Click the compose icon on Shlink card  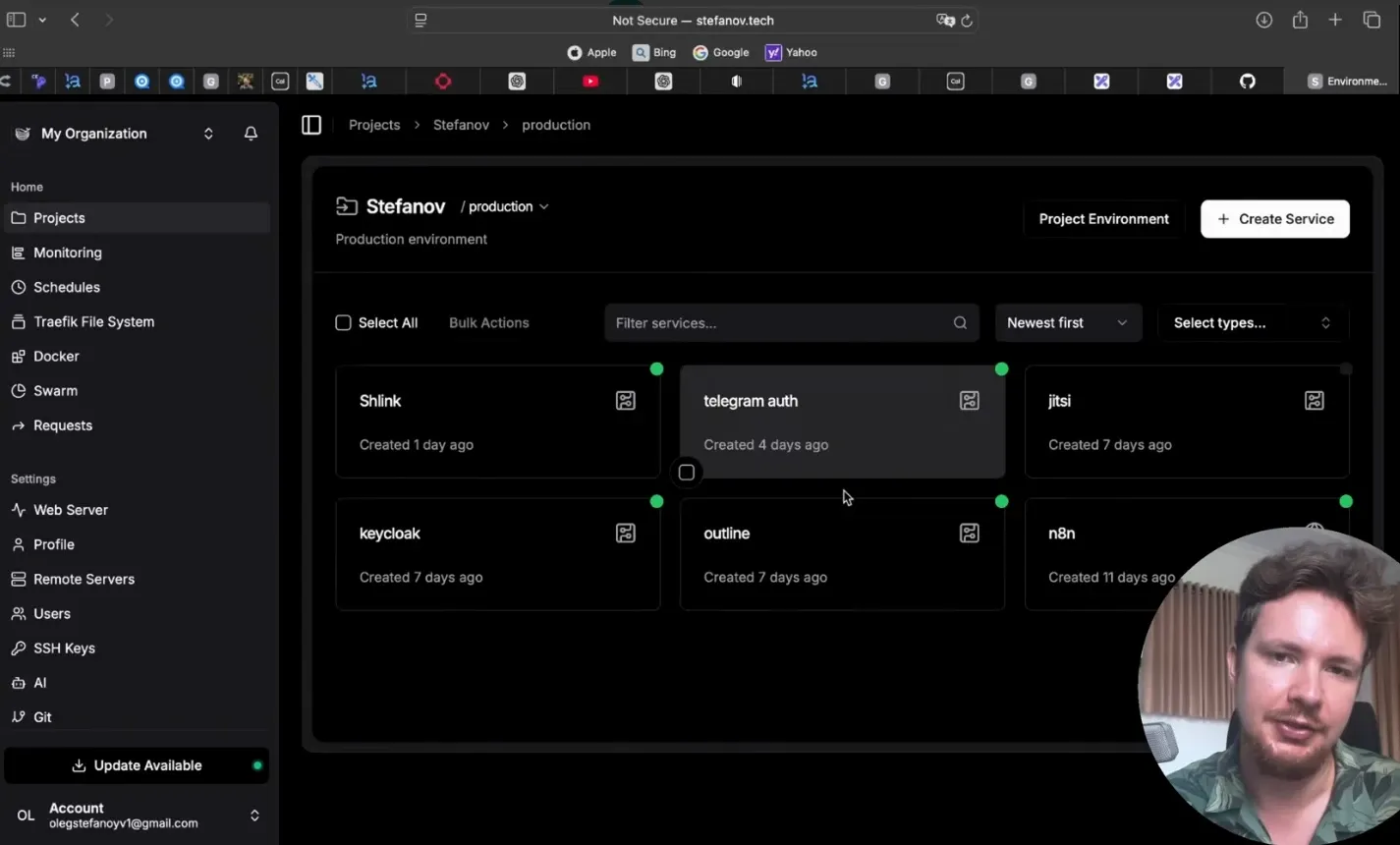click(626, 401)
